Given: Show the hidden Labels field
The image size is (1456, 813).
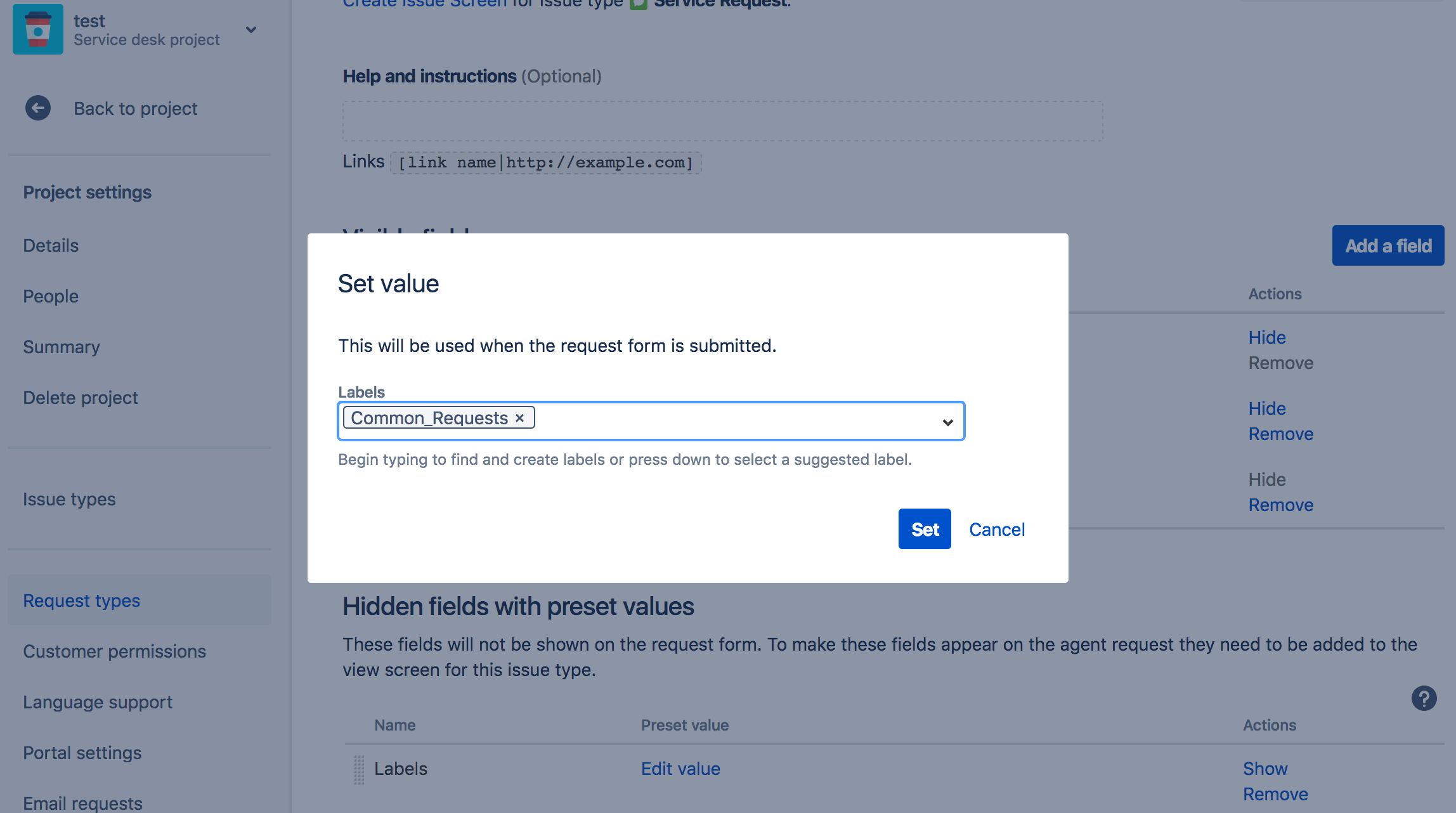Looking at the screenshot, I should [1265, 768].
